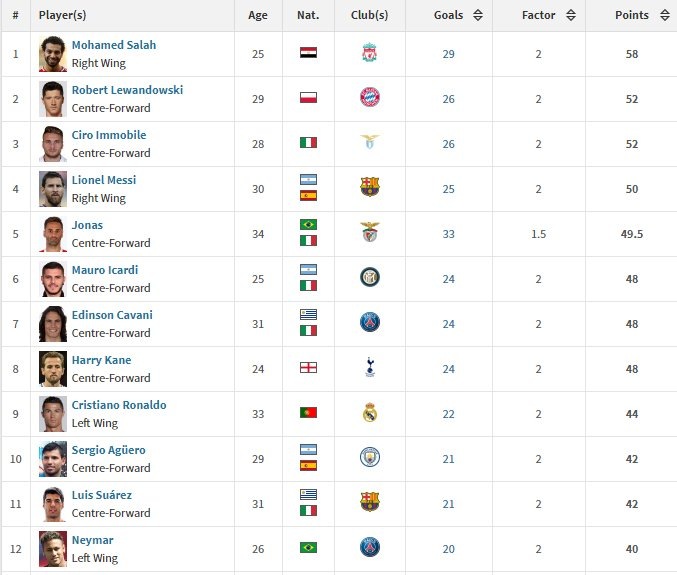This screenshot has width=677, height=575.
Task: Sort table using Factor column arrows
Action: [x=571, y=15]
